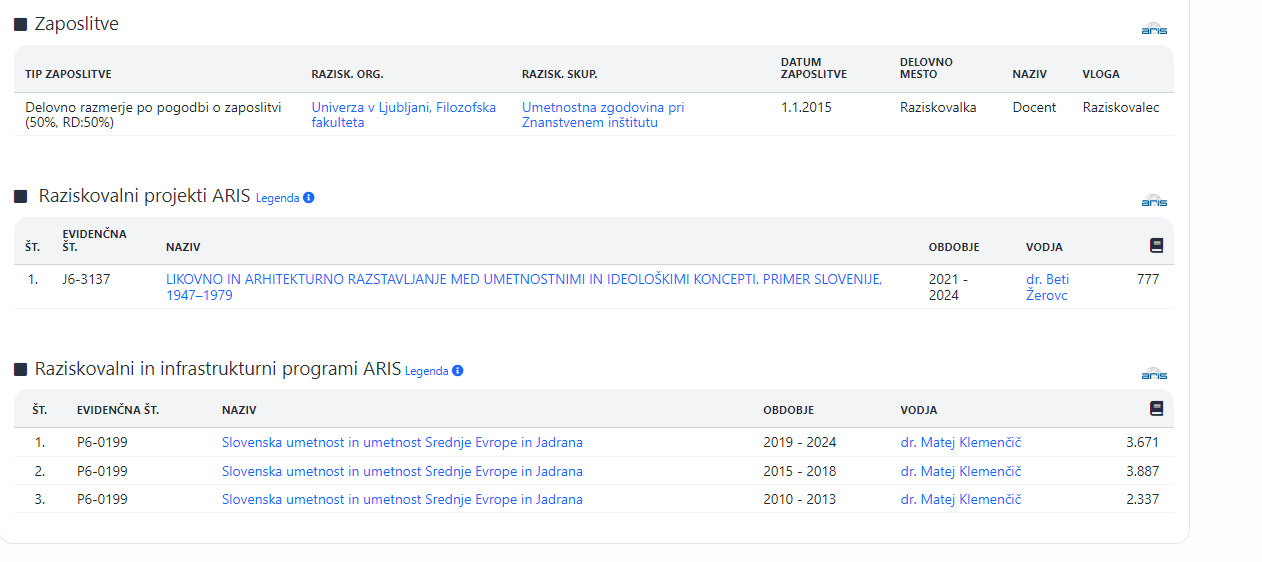1262x562 pixels.
Task: Click the ARIS logo in Zaposlitve section
Action: pyautogui.click(x=1154, y=29)
